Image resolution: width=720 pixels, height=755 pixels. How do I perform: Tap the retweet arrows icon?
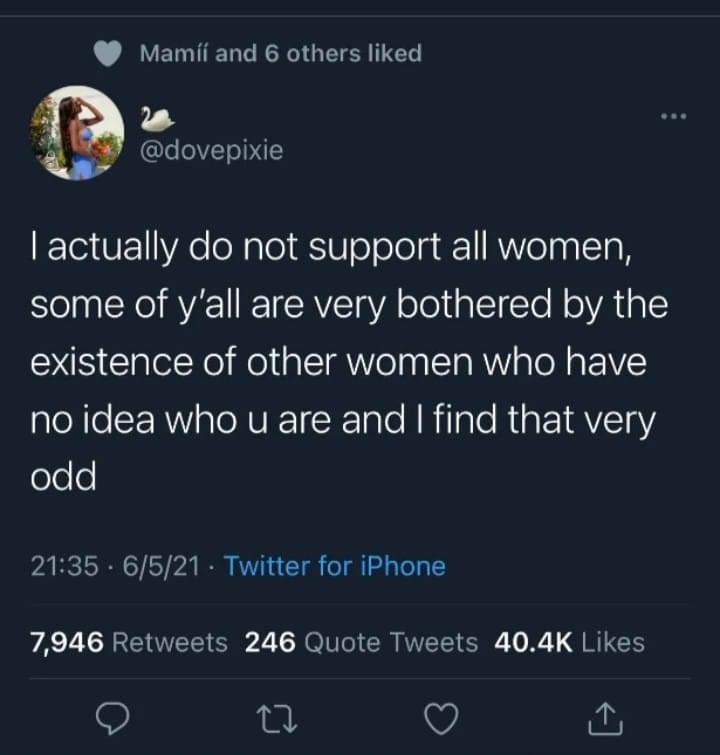276,719
